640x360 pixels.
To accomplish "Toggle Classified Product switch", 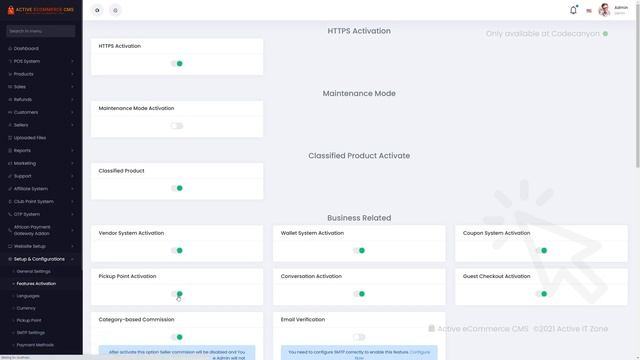I will pyautogui.click(x=177, y=188).
